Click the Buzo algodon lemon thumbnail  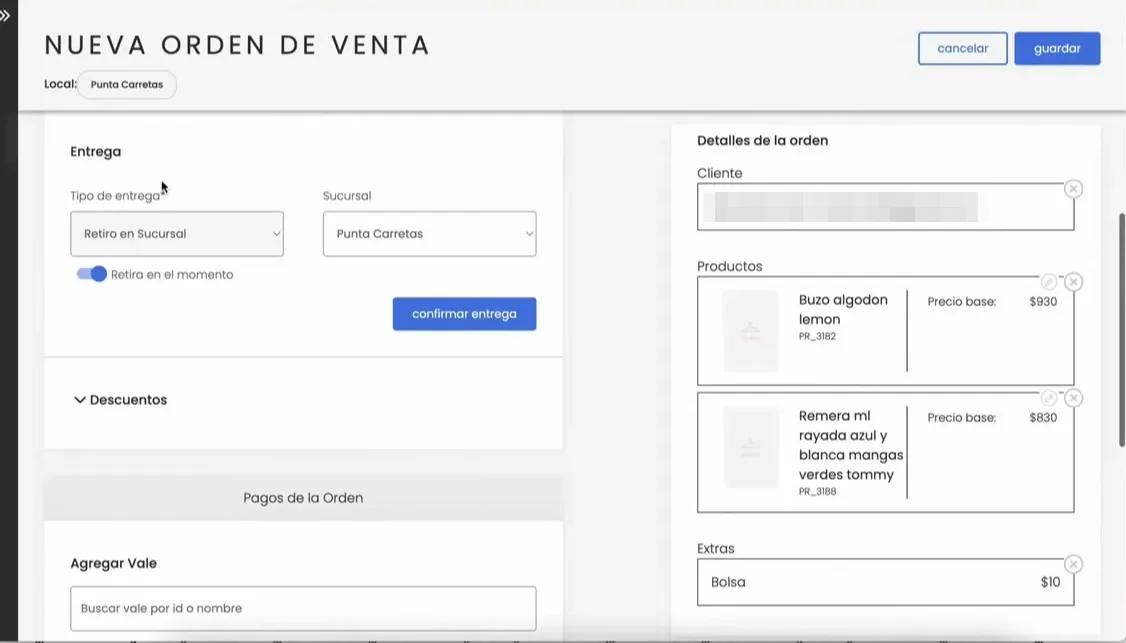pyautogui.click(x=750, y=331)
